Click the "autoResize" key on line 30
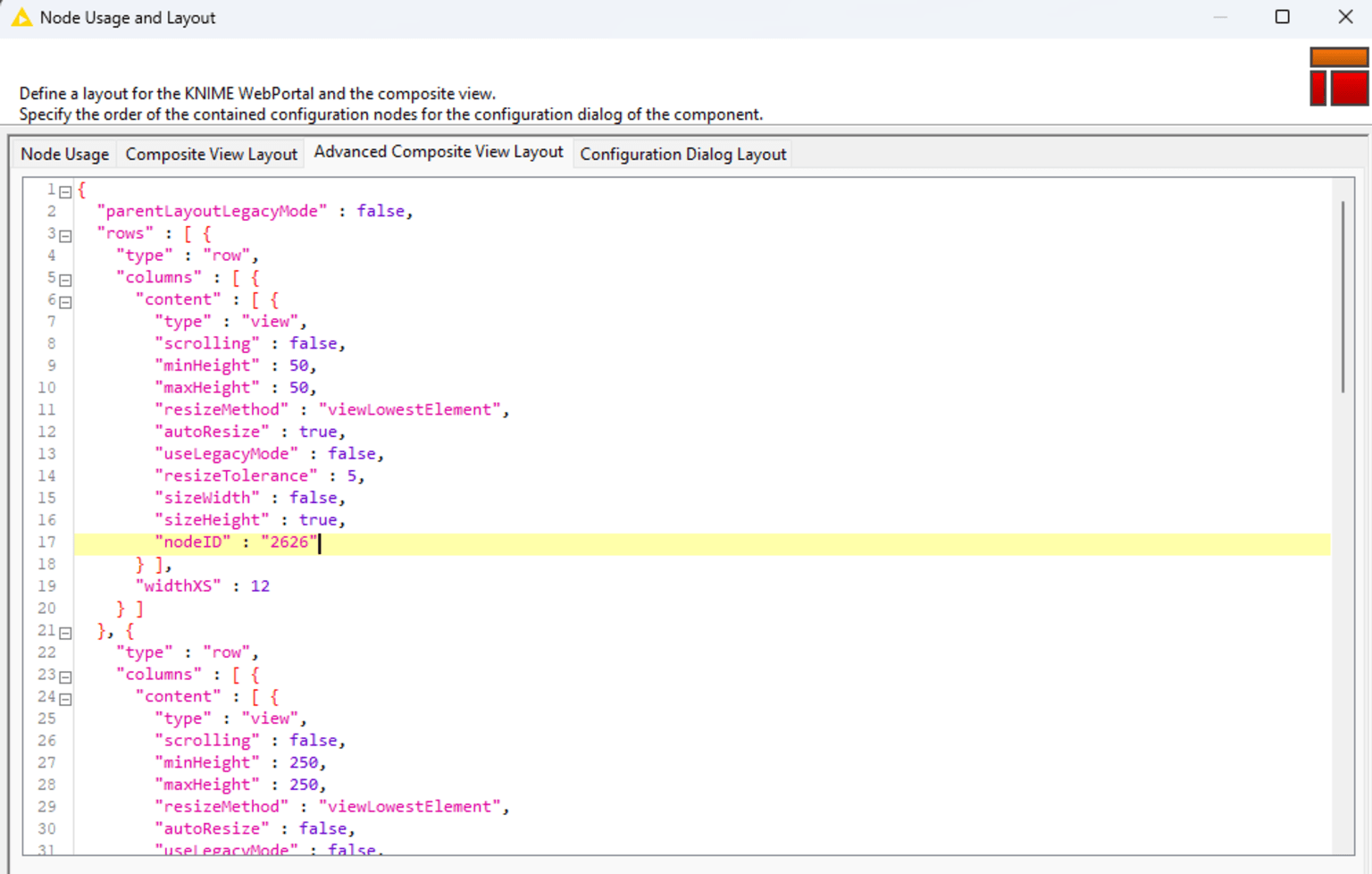 pyautogui.click(x=212, y=828)
